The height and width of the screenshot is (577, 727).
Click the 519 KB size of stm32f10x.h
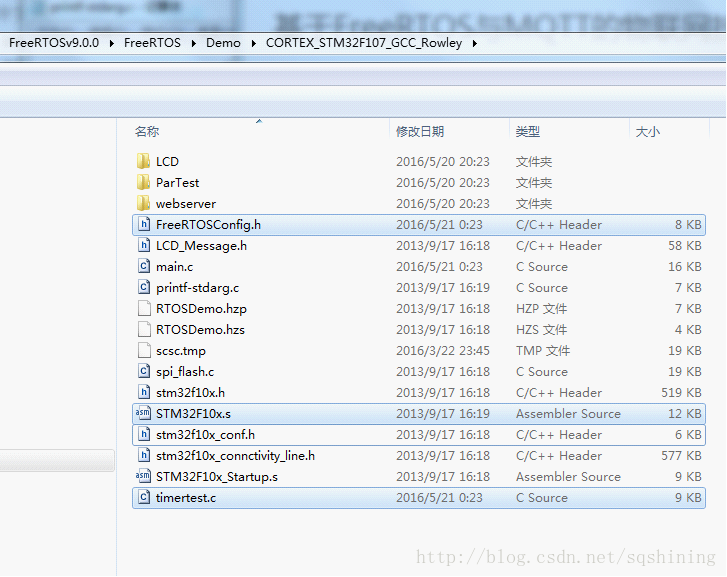681,392
